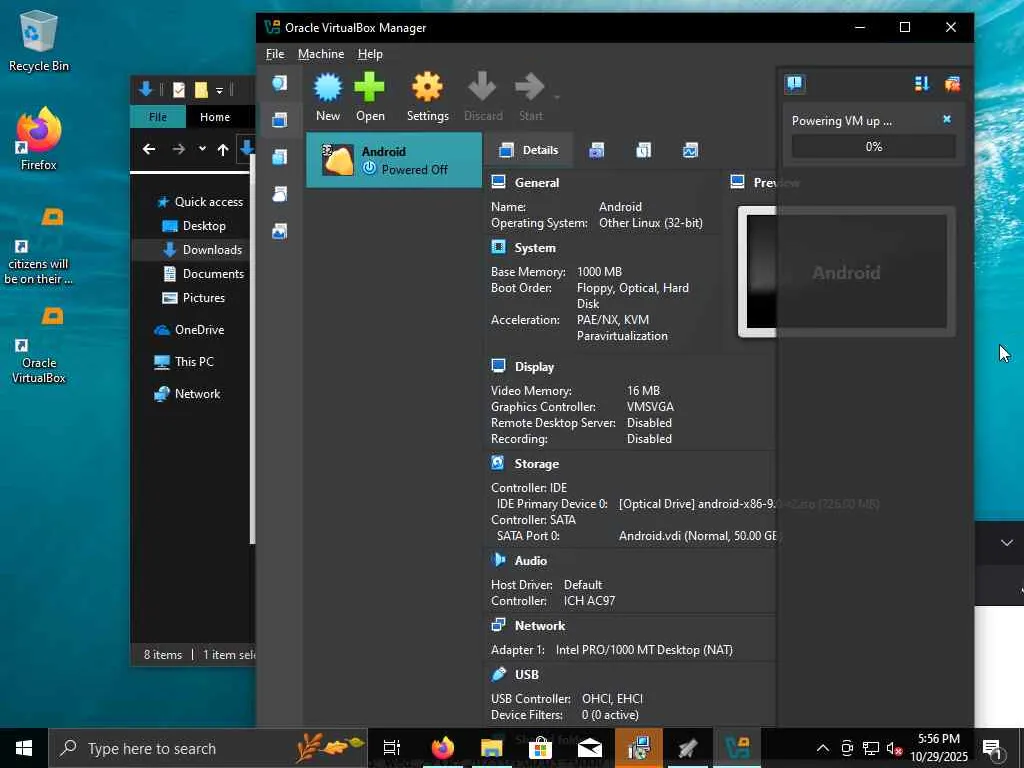
Task: Switch to the Details tab
Action: pos(528,150)
